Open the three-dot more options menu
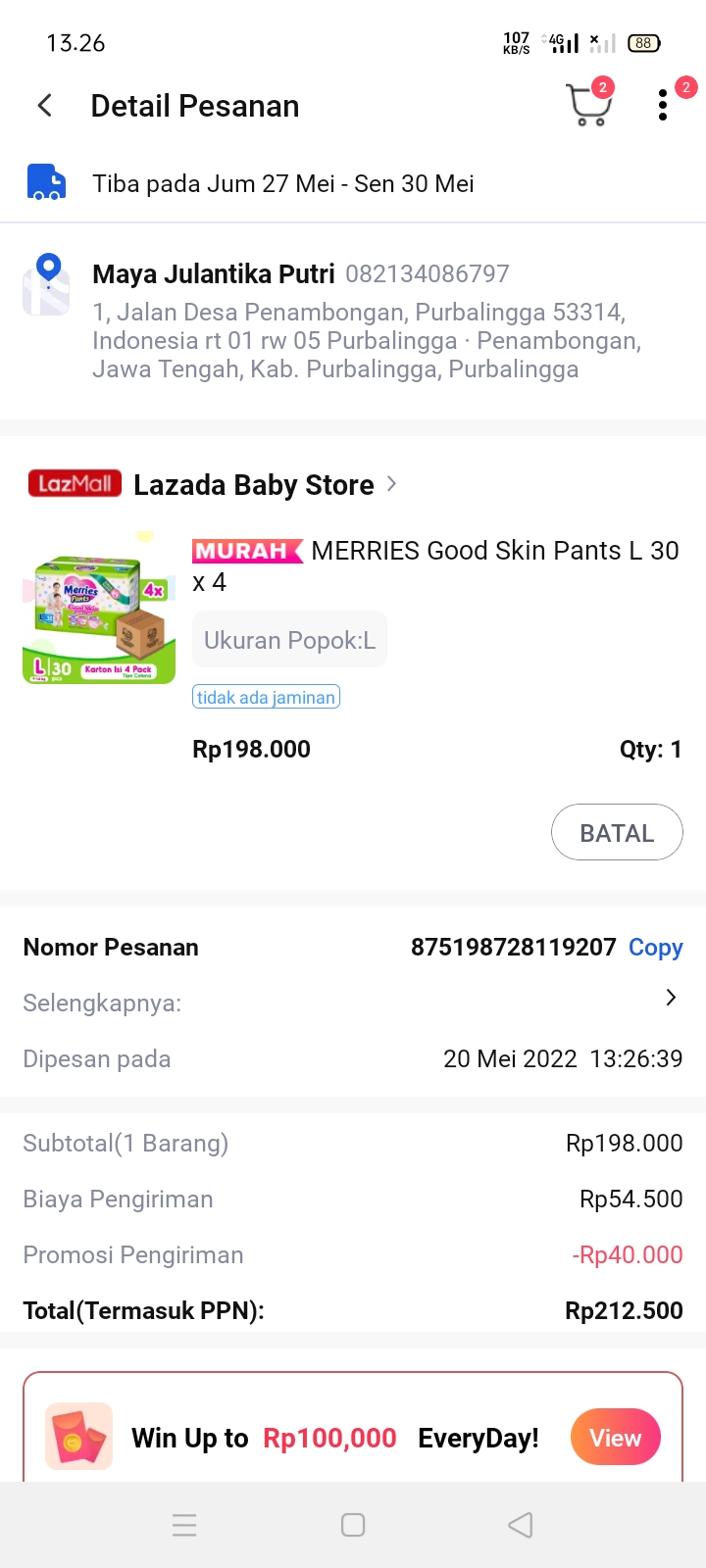The image size is (706, 1568). coord(664,105)
